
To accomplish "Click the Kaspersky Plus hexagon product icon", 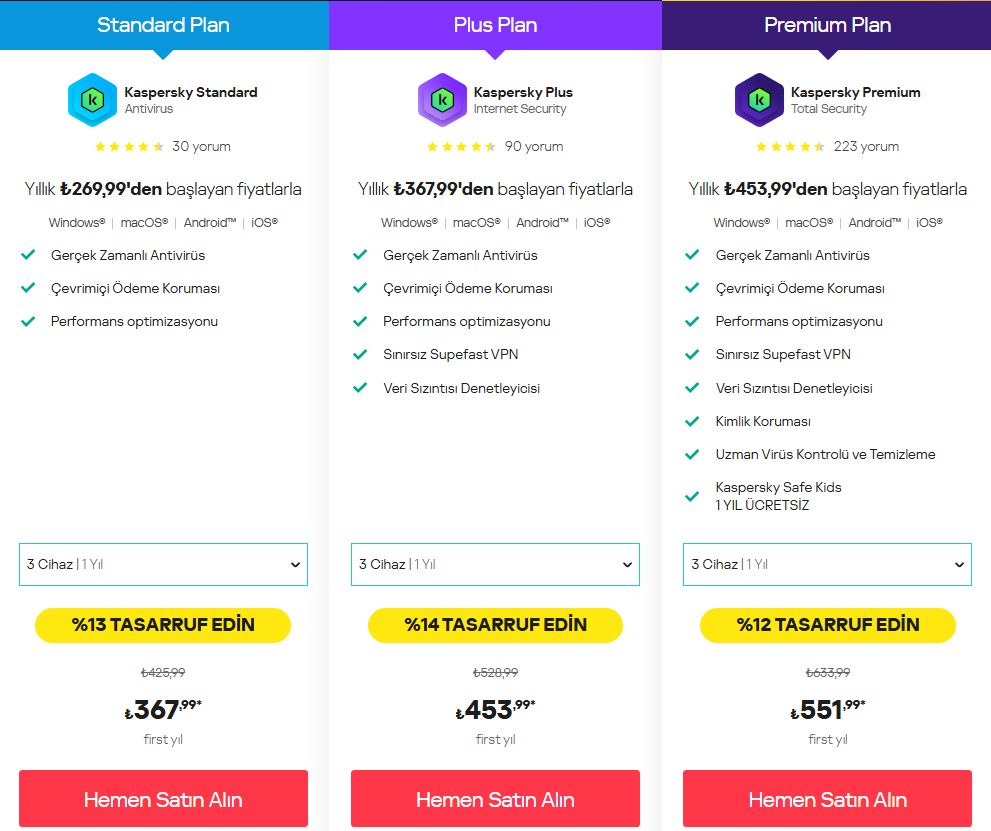I will (442, 100).
